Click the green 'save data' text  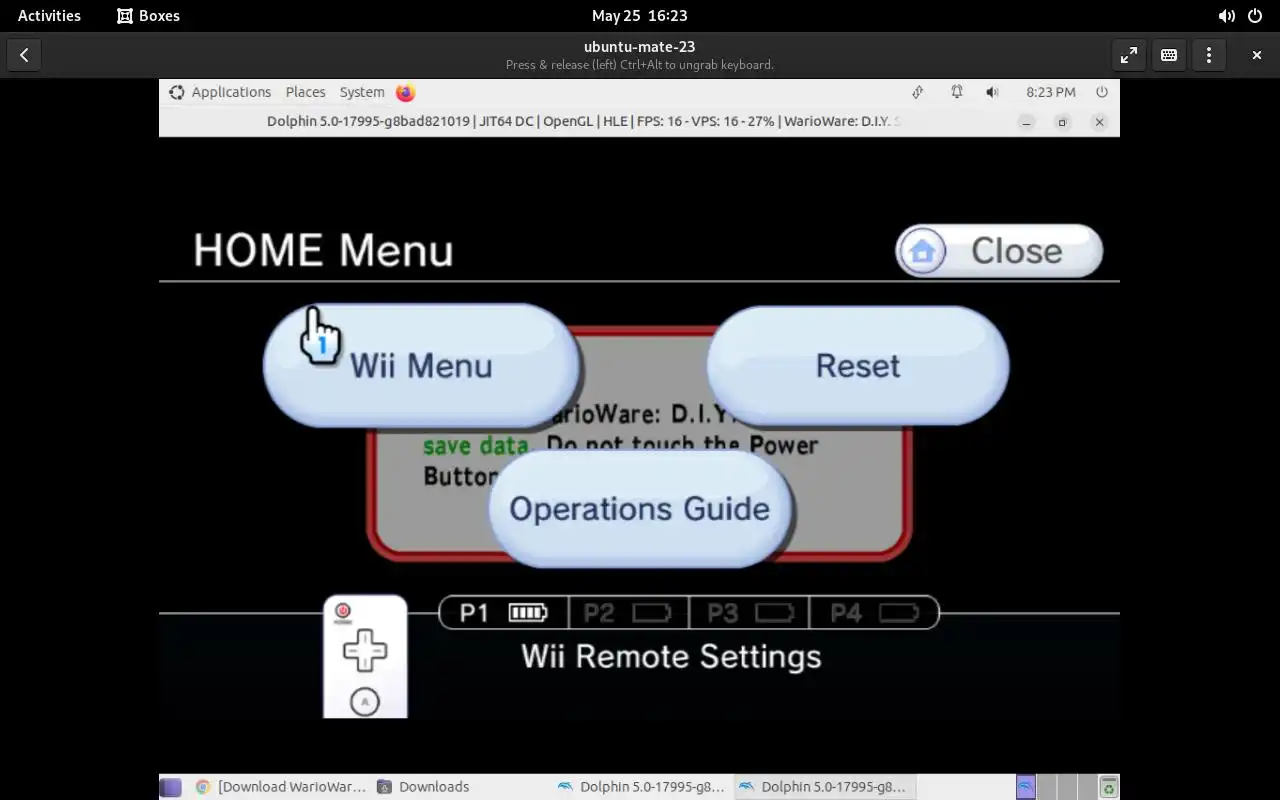pyautogui.click(x=475, y=446)
